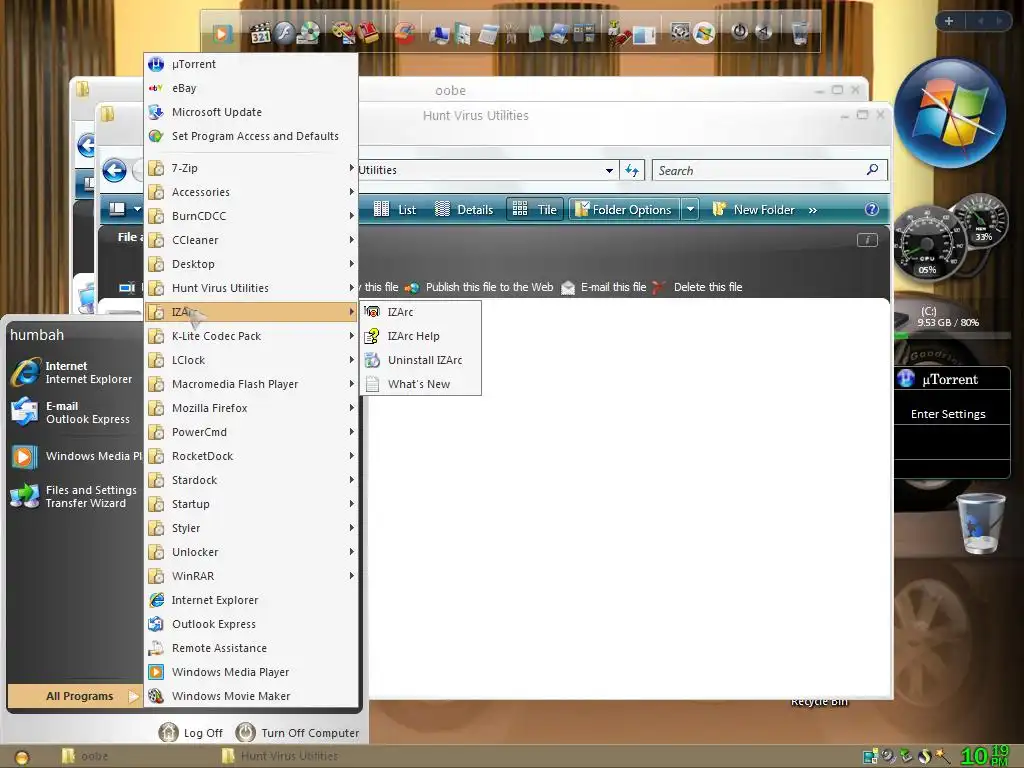
Task: Click Delete this file link
Action: [x=697, y=287]
